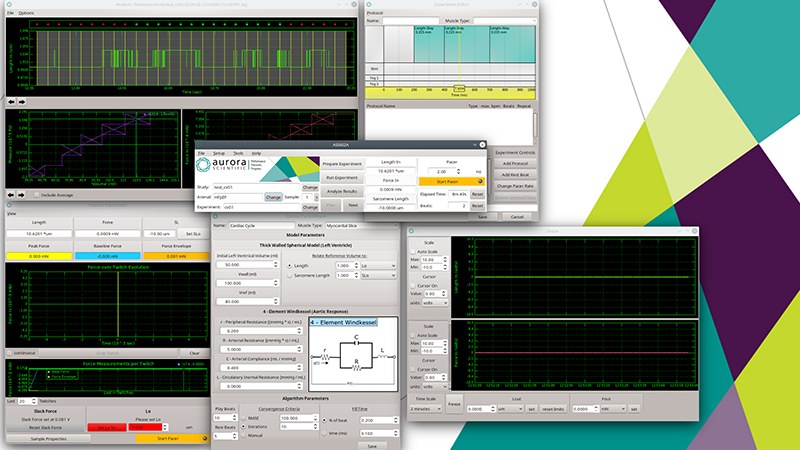Choose the RMSE convergence criteria
Image resolution: width=800 pixels, height=450 pixels.
tap(244, 418)
